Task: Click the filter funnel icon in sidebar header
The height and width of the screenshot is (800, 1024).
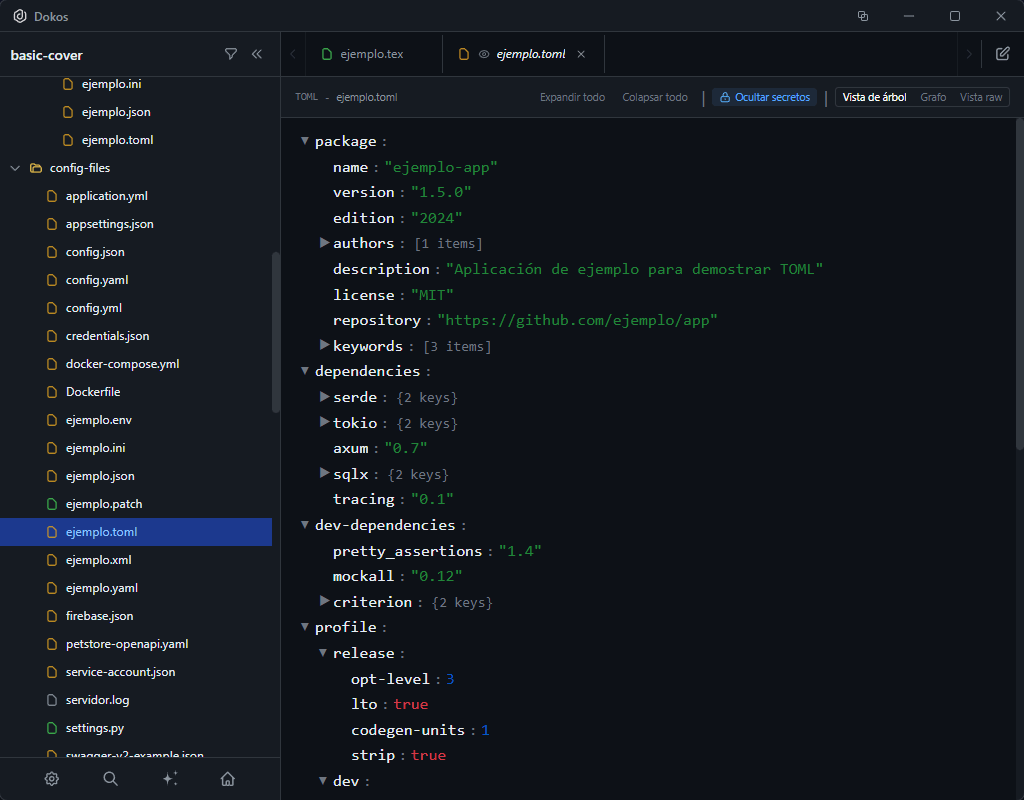Action: point(231,54)
